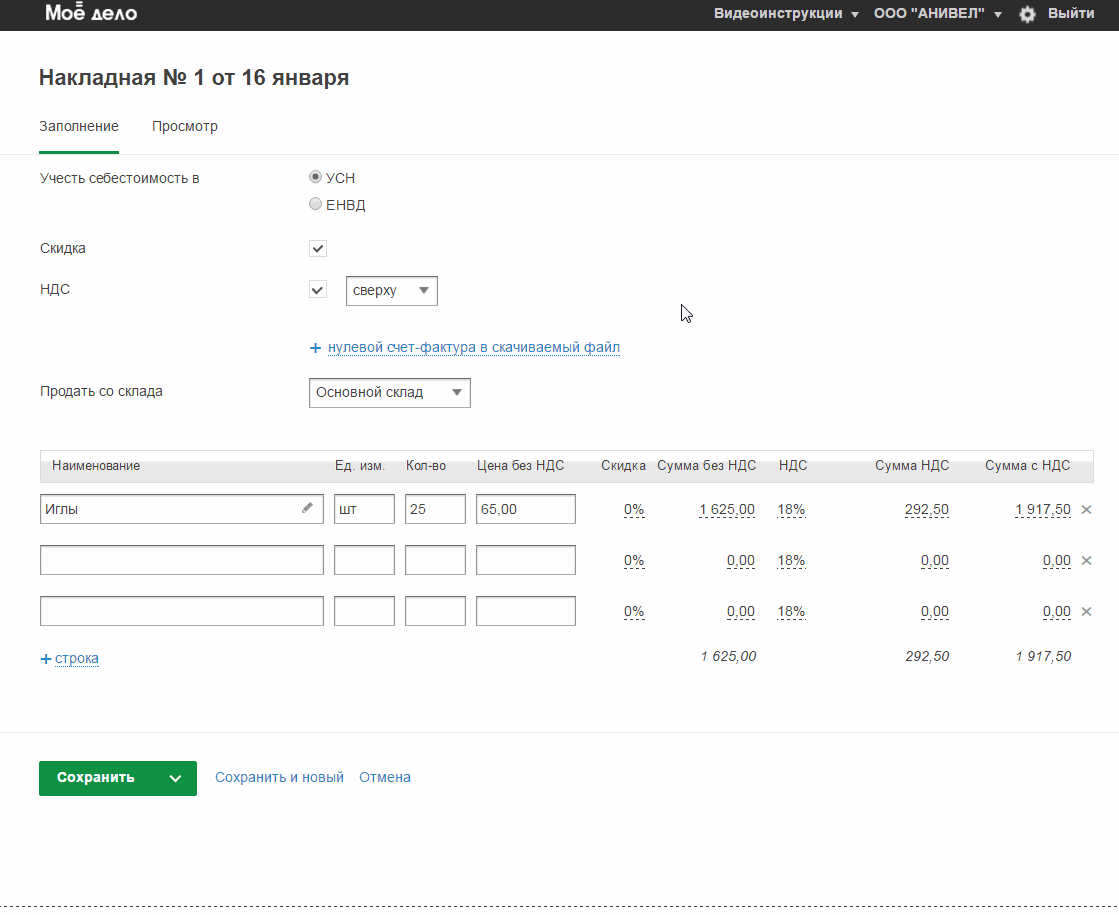Select the ЕНВД radio button
1119x915 pixels.
click(316, 204)
